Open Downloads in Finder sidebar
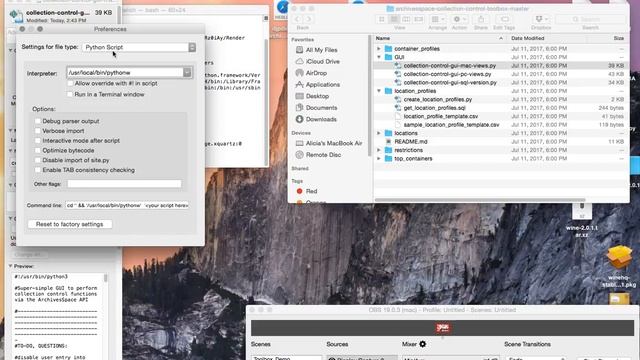The height and width of the screenshot is (360, 640). click(321, 119)
